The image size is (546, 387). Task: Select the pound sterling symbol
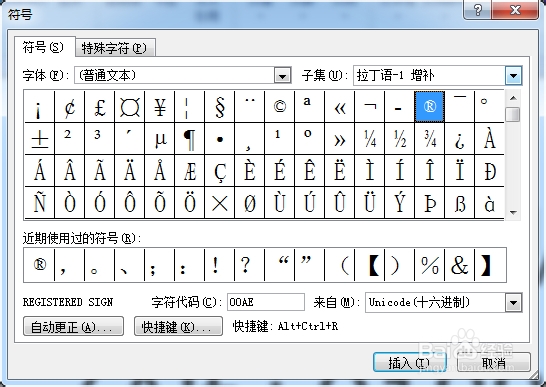pyautogui.click(x=100, y=107)
